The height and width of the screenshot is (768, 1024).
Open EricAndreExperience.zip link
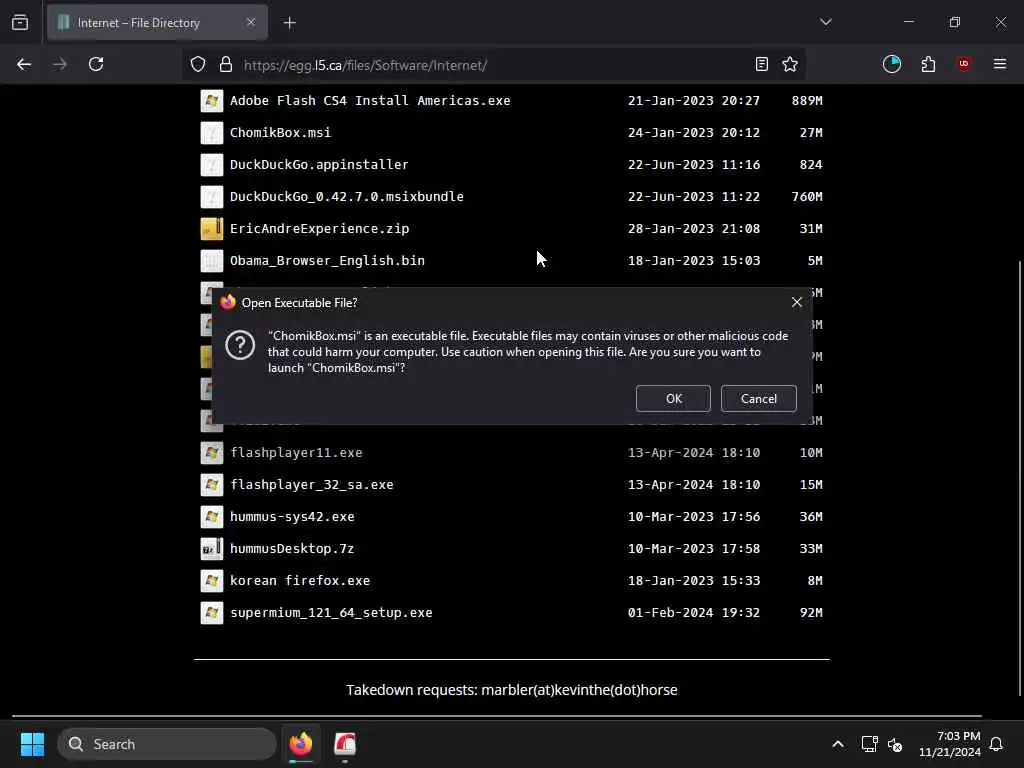[319, 229]
